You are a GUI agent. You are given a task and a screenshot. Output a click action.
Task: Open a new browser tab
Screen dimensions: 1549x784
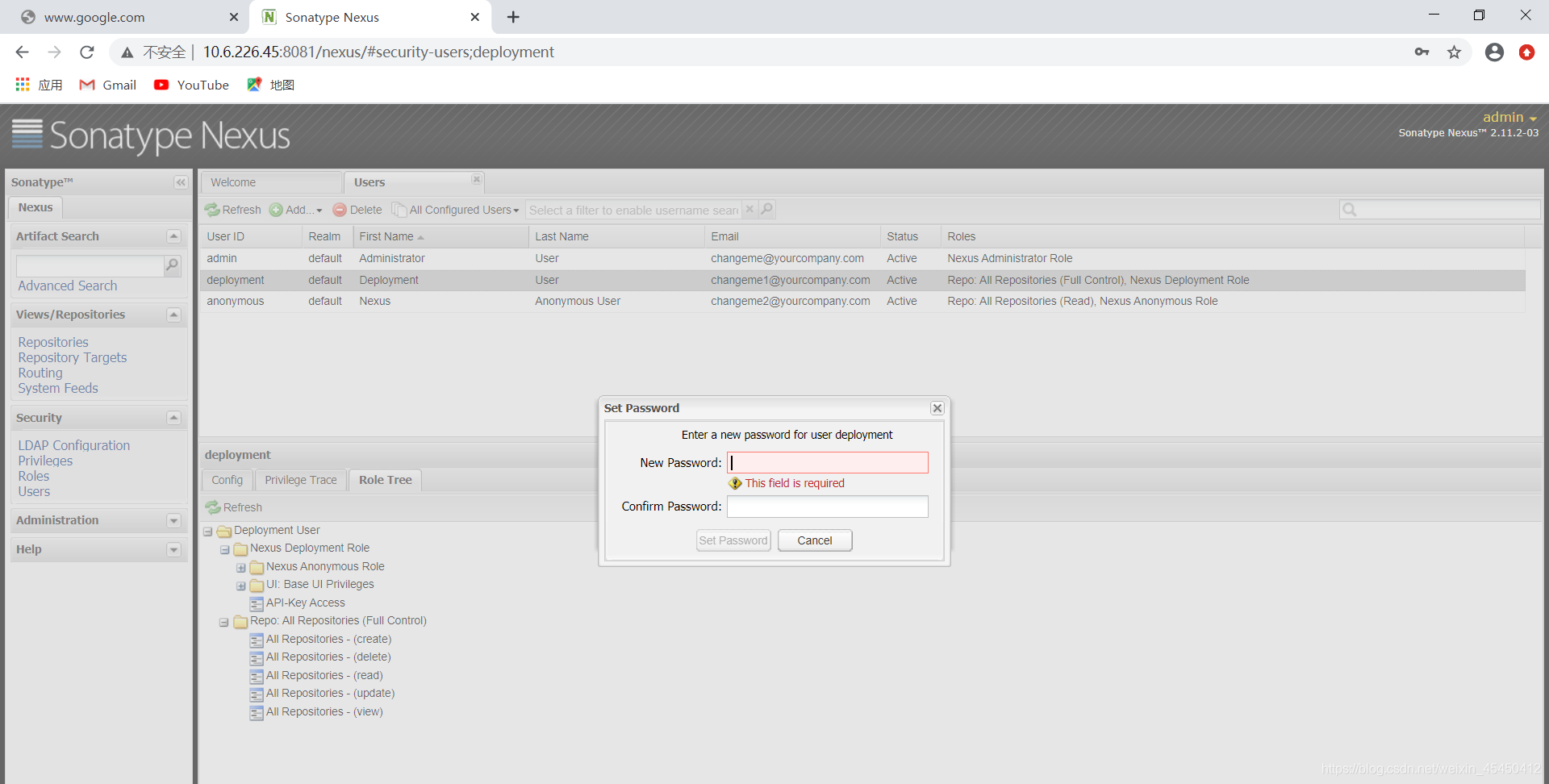point(513,17)
